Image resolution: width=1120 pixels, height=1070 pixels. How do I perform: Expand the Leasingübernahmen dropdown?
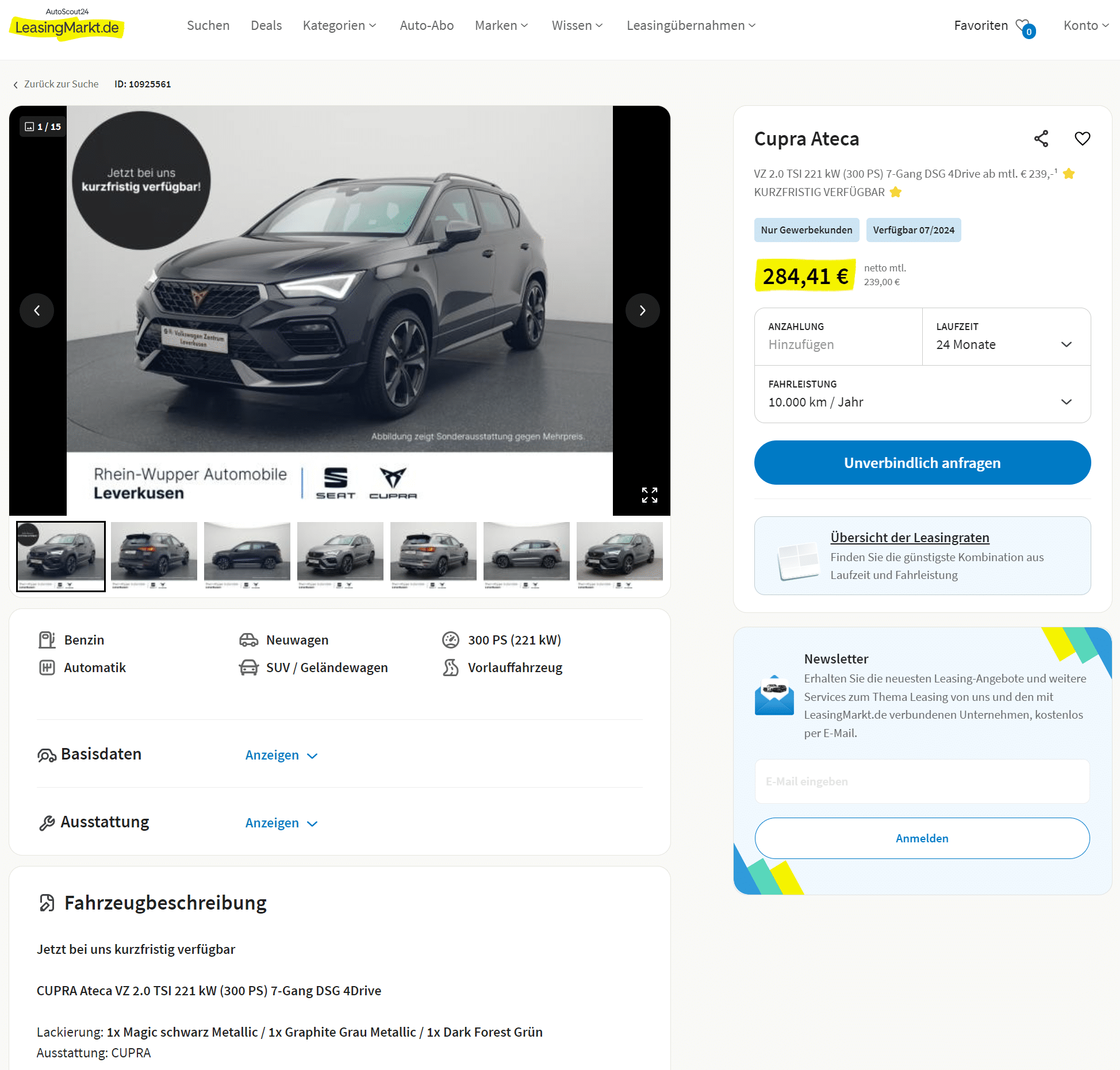[691, 25]
